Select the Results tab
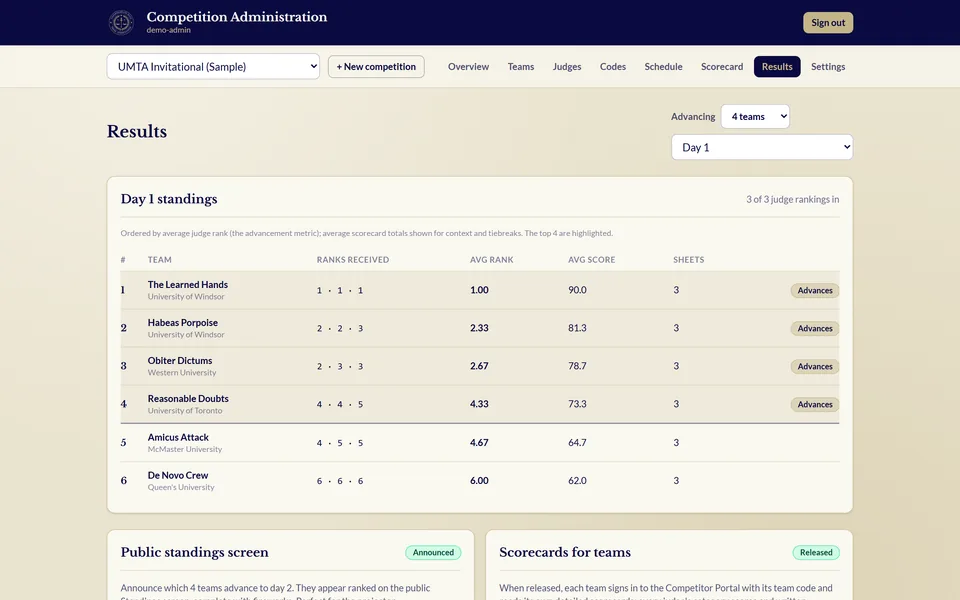Screen dimensions: 960x600 coord(777,67)
